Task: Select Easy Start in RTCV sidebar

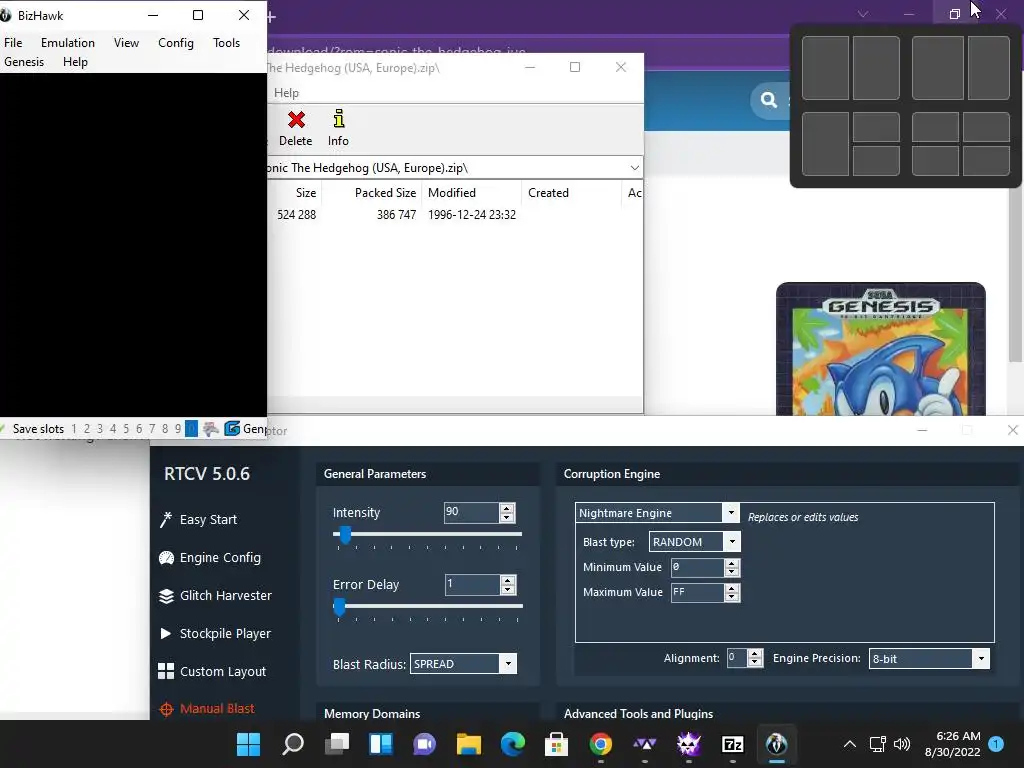Action: click(x=208, y=520)
